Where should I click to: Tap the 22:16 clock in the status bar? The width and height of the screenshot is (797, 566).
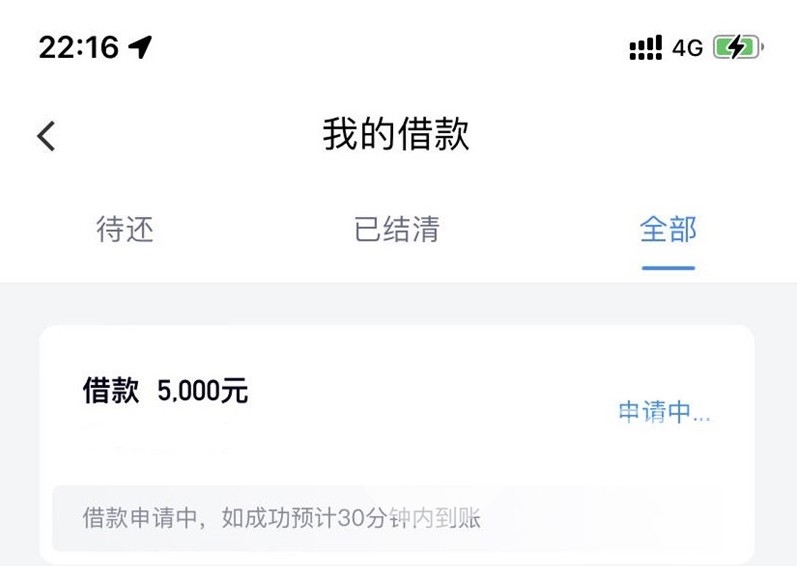coord(79,47)
